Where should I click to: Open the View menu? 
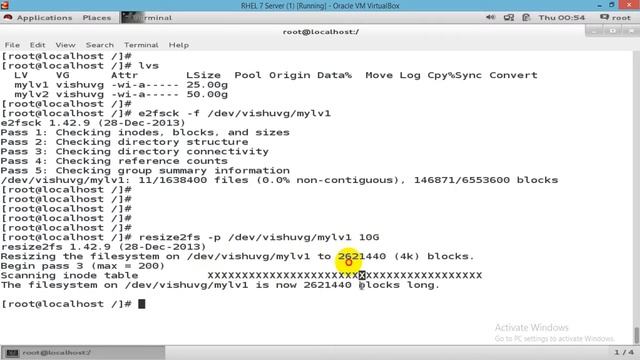pyautogui.click(x=65, y=45)
